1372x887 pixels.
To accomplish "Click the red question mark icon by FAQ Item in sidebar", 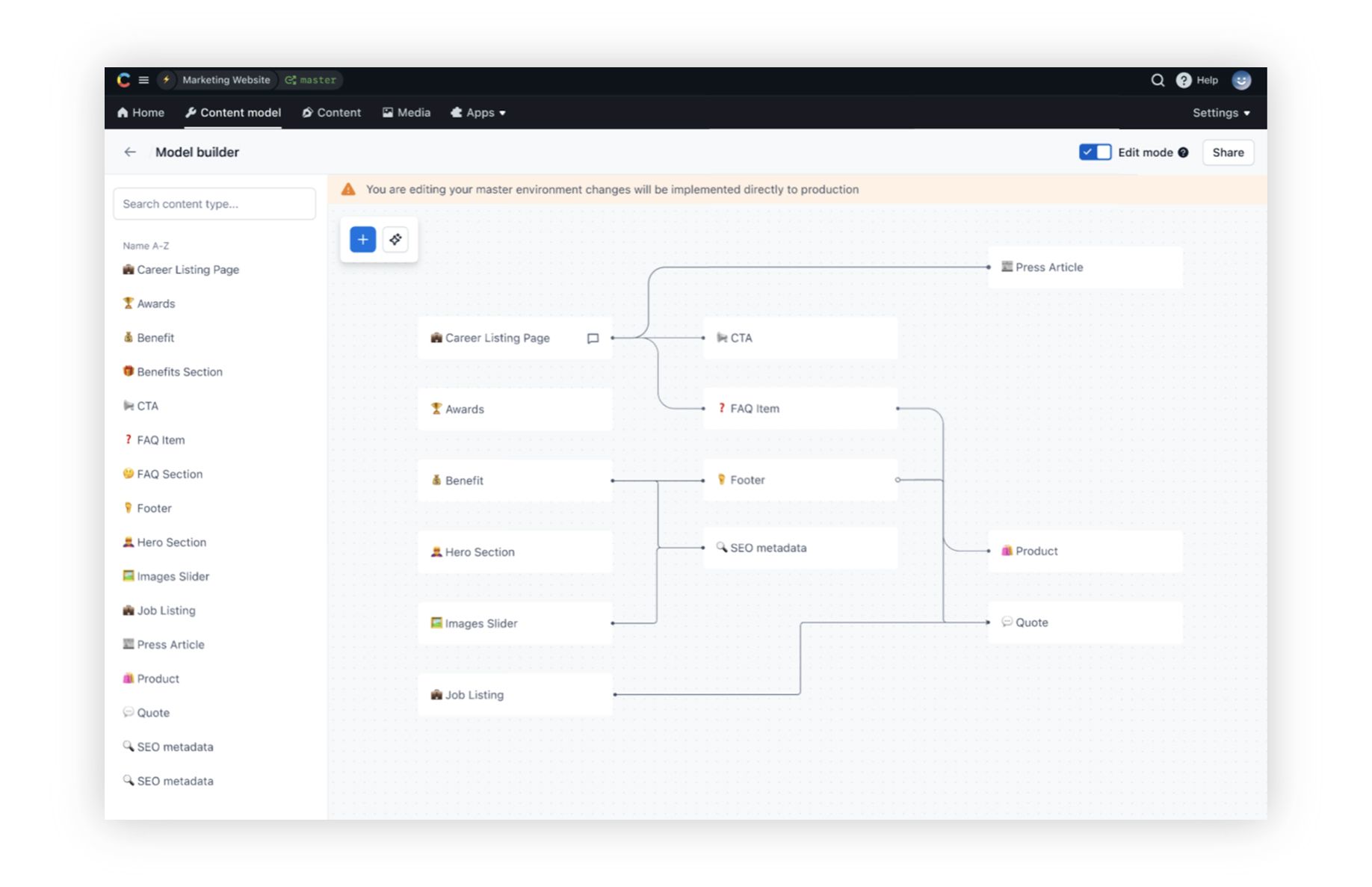I will 128,439.
